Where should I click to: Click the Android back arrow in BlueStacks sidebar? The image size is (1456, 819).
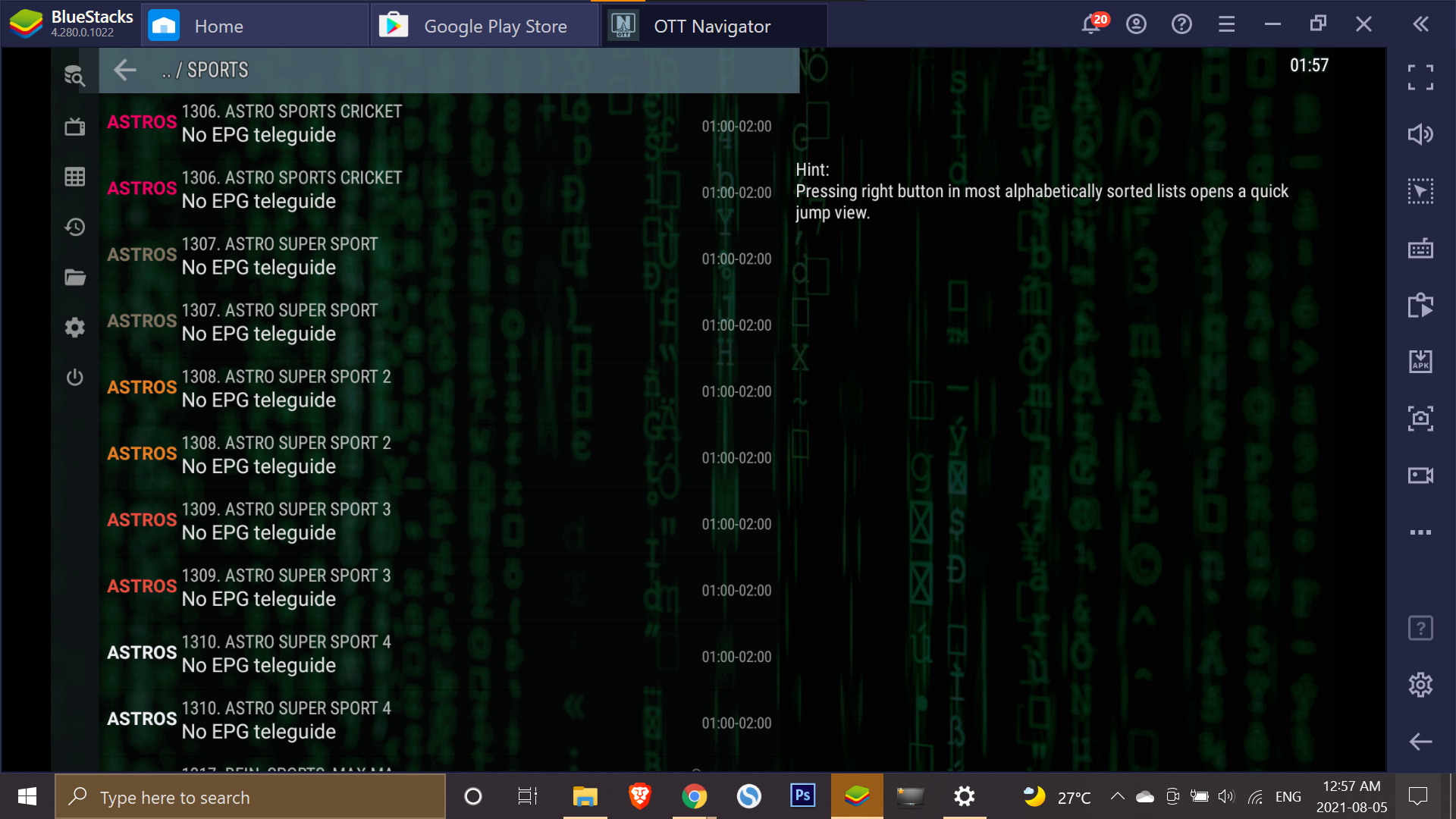click(x=1420, y=742)
